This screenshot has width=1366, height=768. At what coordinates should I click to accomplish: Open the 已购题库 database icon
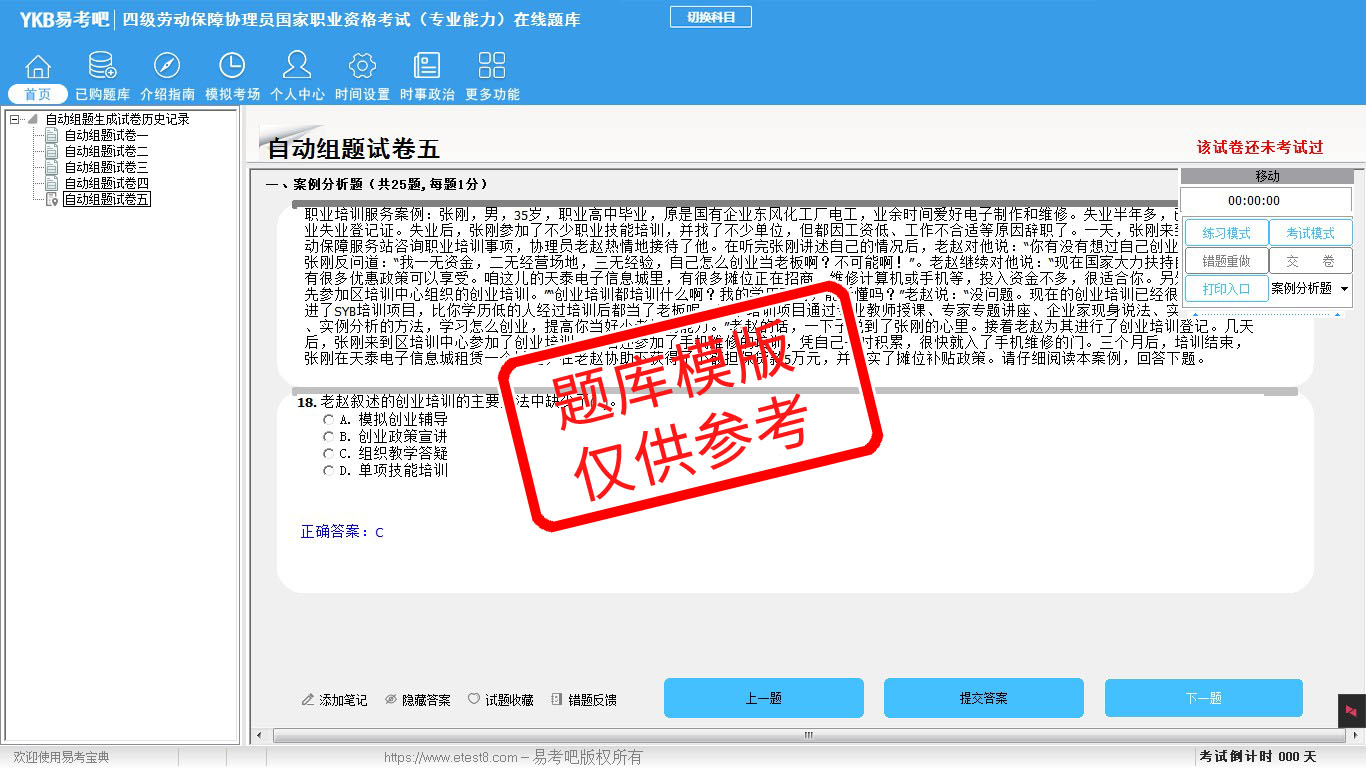102,67
